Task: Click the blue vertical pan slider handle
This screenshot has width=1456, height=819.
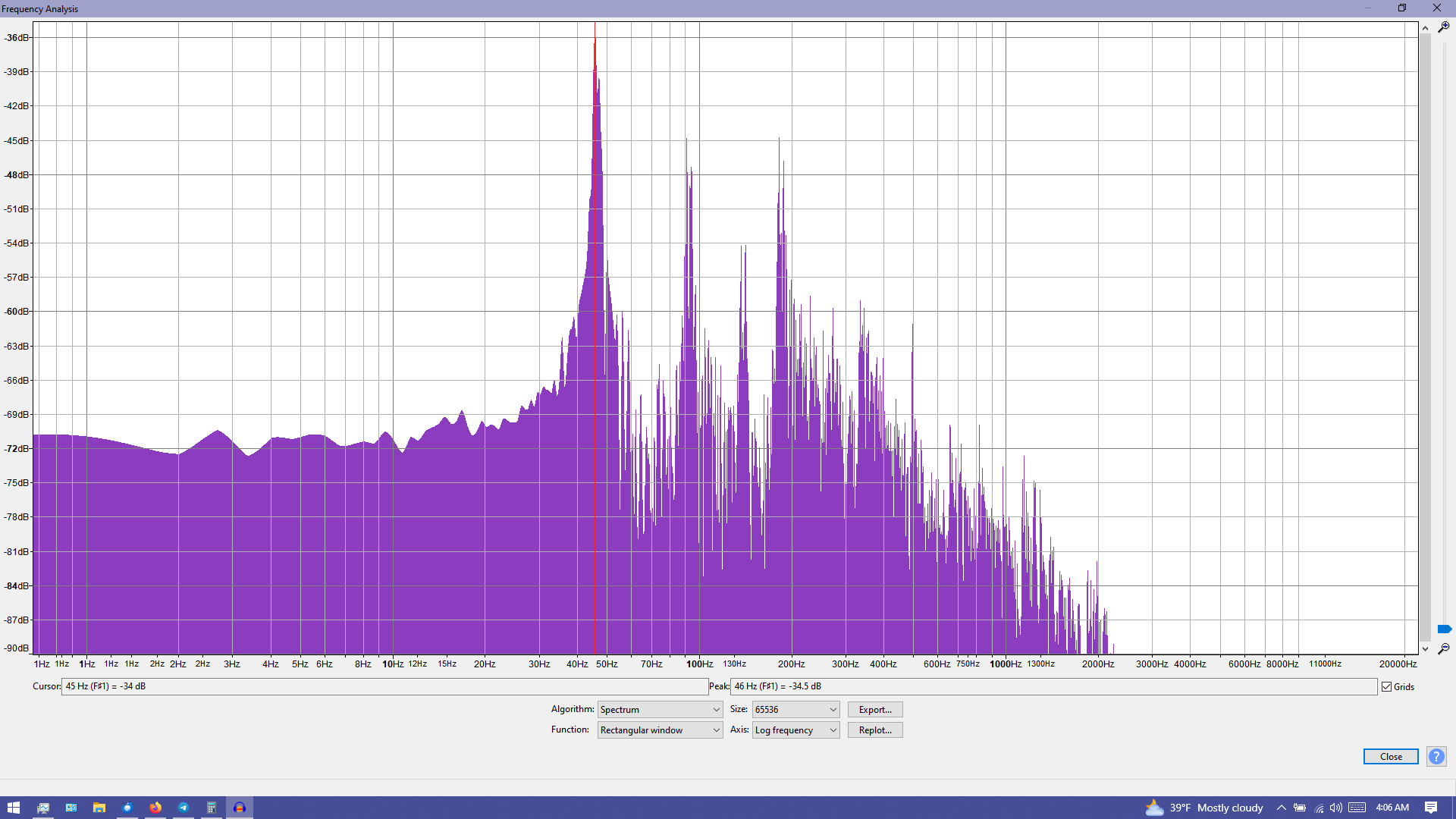Action: 1444,629
